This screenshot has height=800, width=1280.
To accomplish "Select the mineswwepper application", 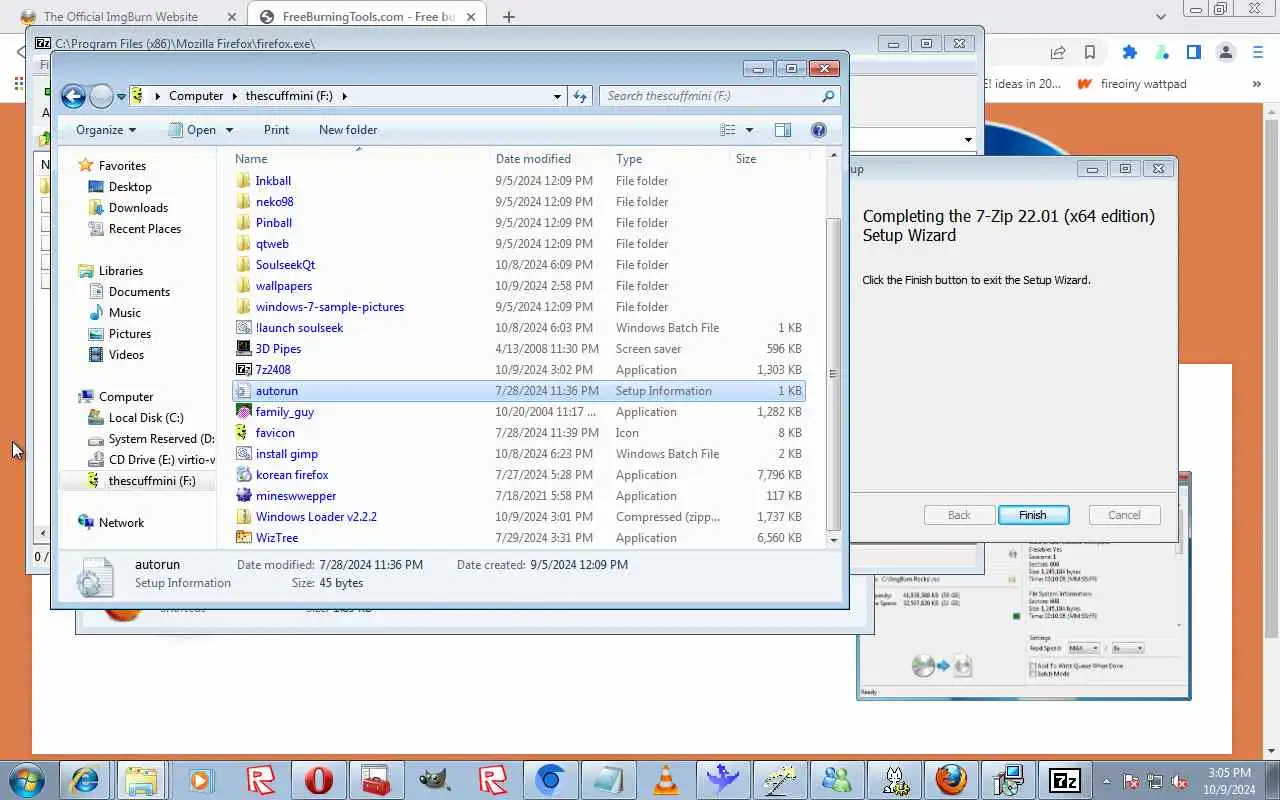I will (x=296, y=496).
